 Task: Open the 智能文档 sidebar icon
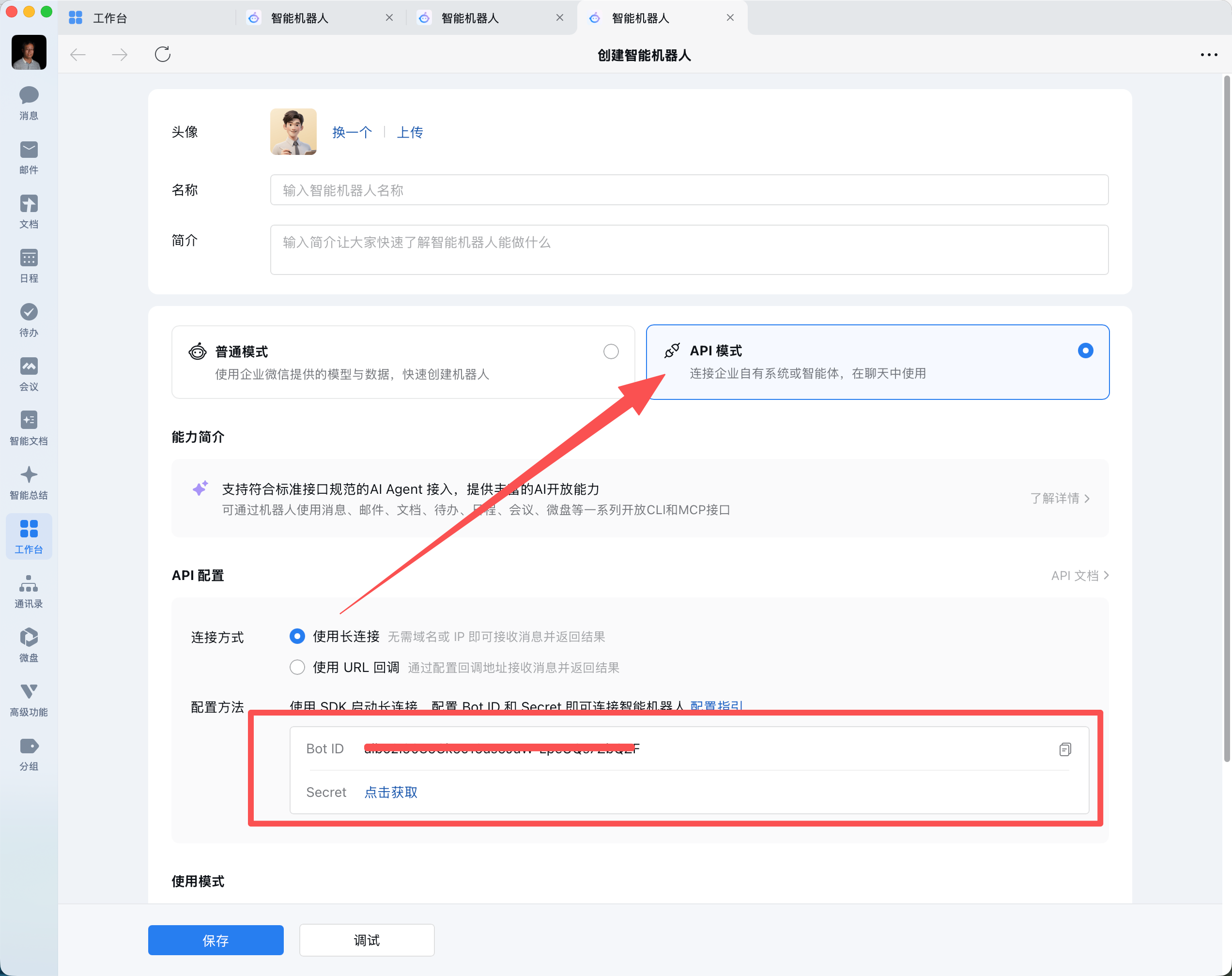[x=29, y=428]
